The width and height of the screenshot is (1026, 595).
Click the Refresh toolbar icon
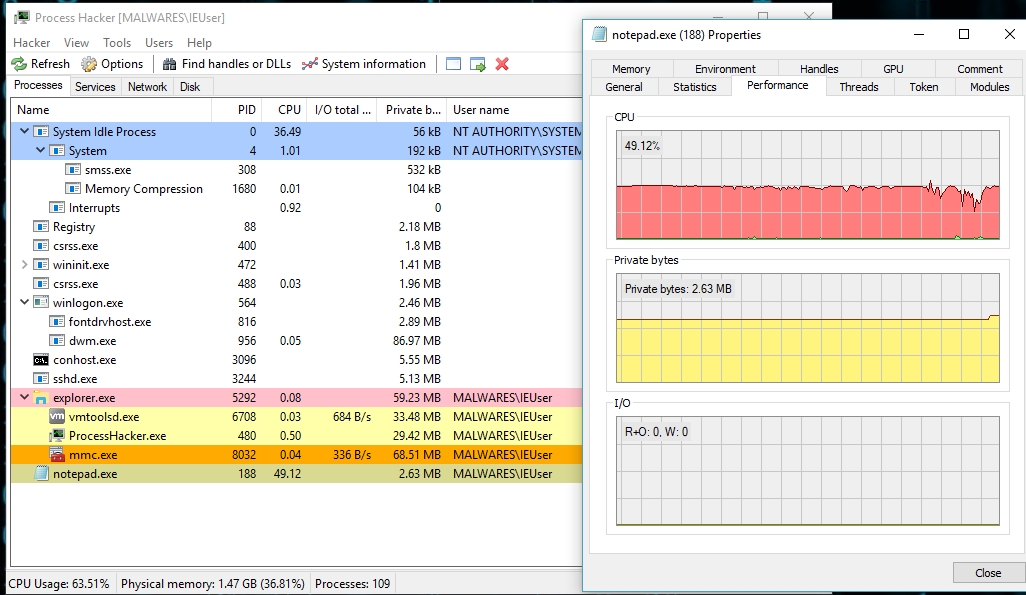pyautogui.click(x=19, y=64)
